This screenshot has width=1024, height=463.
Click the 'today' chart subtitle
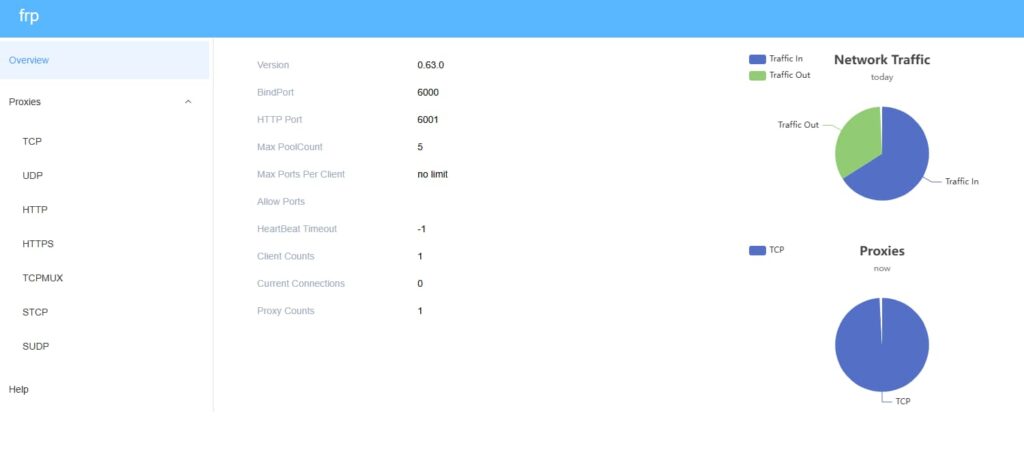click(x=882, y=77)
